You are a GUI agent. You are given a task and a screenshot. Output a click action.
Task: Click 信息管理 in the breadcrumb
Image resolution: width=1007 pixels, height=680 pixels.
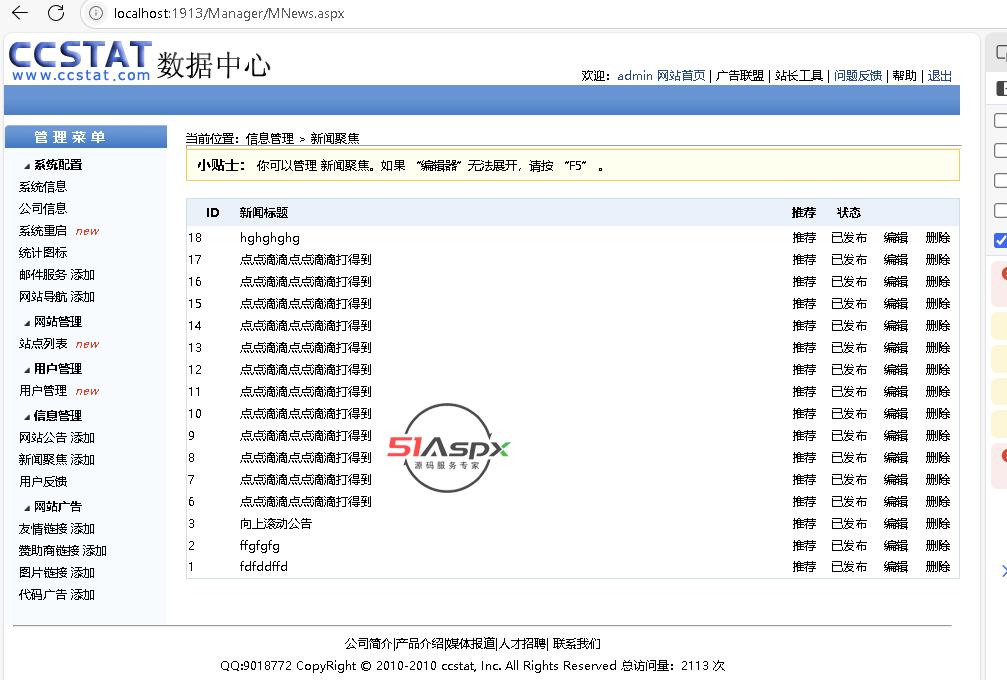270,139
